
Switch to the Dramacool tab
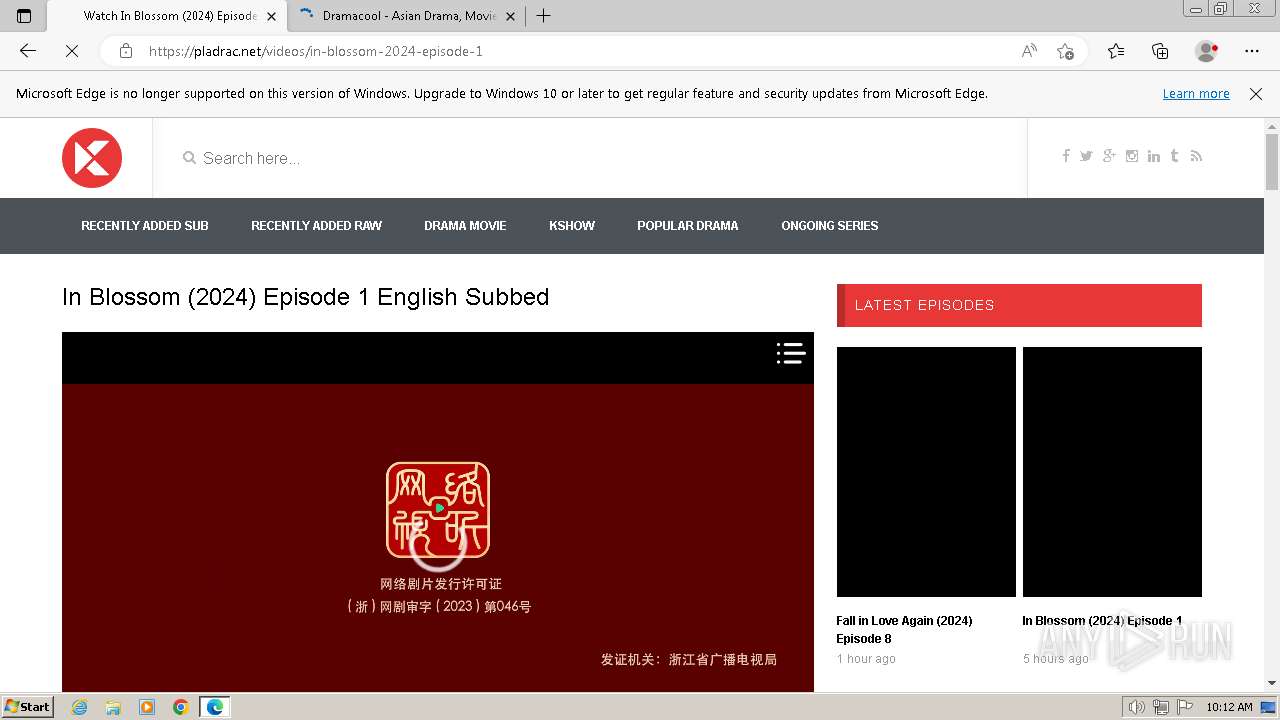click(x=407, y=16)
